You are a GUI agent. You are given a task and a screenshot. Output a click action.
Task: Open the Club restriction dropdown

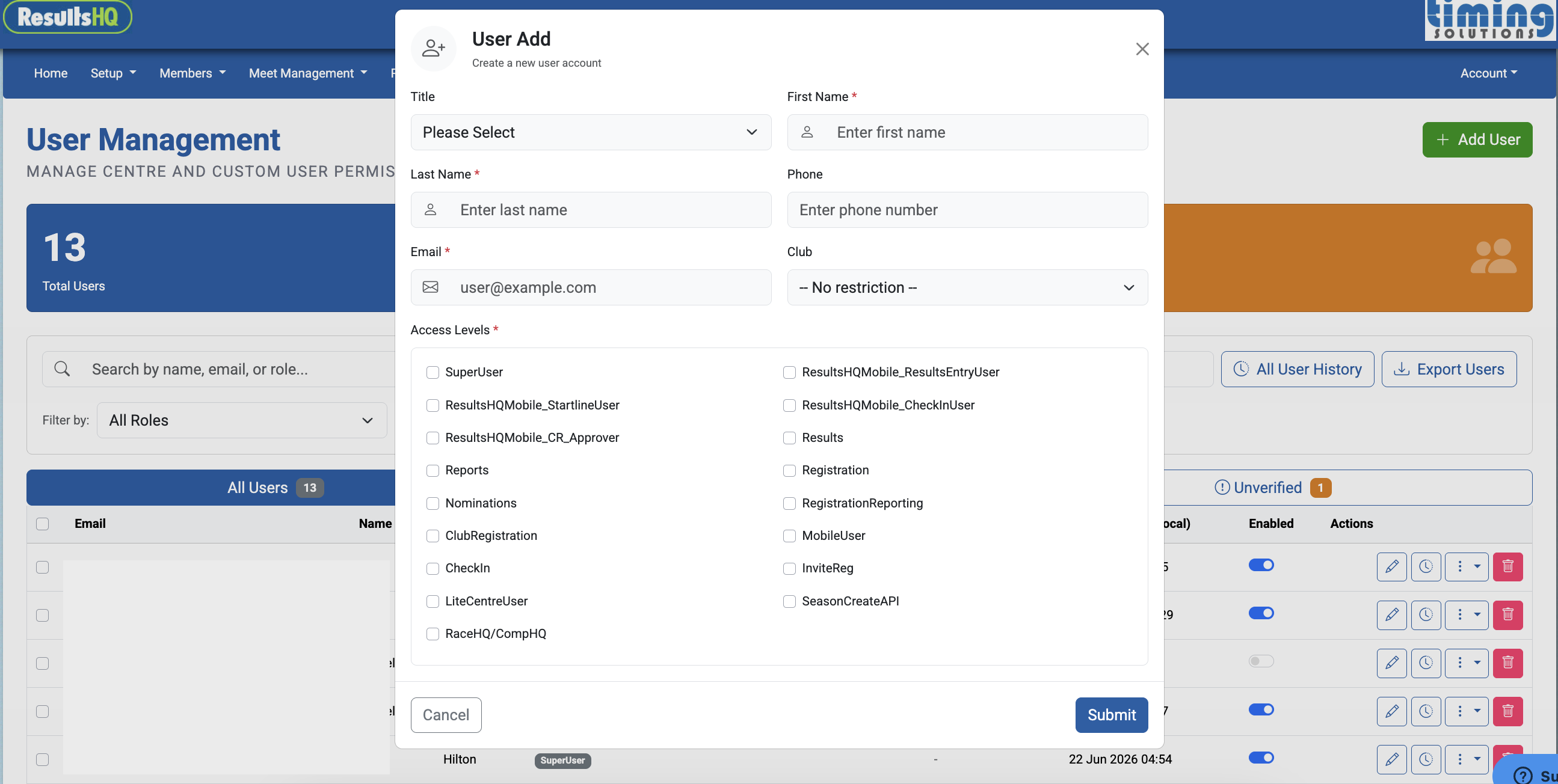pyautogui.click(x=967, y=288)
